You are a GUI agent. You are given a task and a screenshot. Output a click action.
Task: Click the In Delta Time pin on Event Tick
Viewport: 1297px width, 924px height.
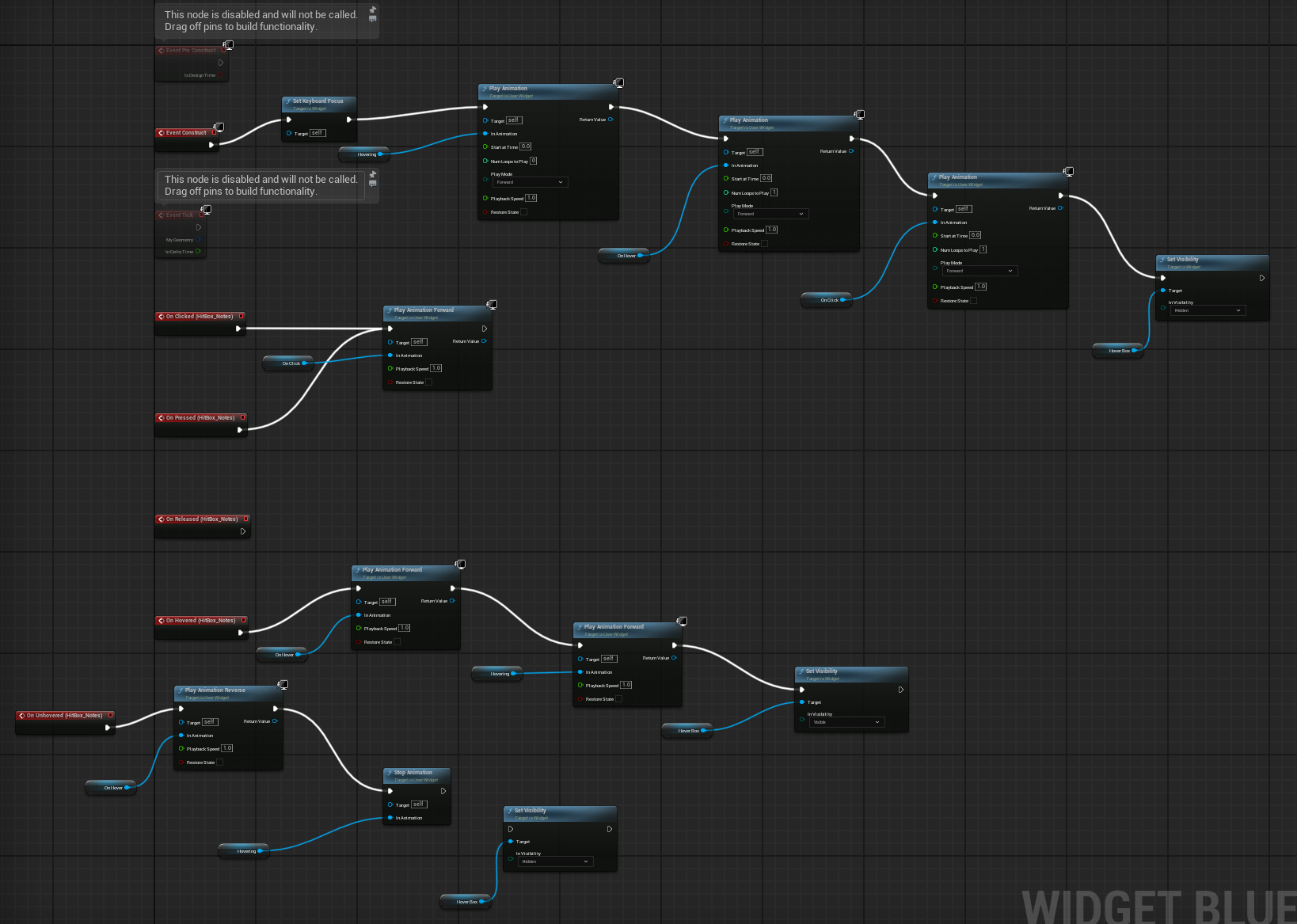click(198, 252)
